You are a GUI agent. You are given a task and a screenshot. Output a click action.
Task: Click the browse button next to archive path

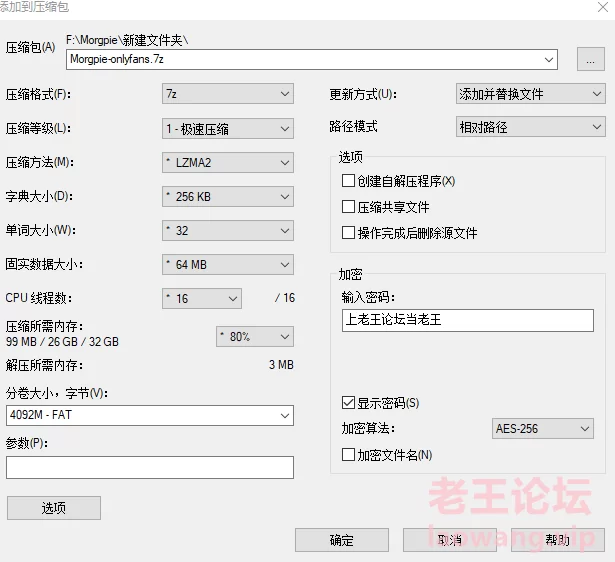(591, 60)
